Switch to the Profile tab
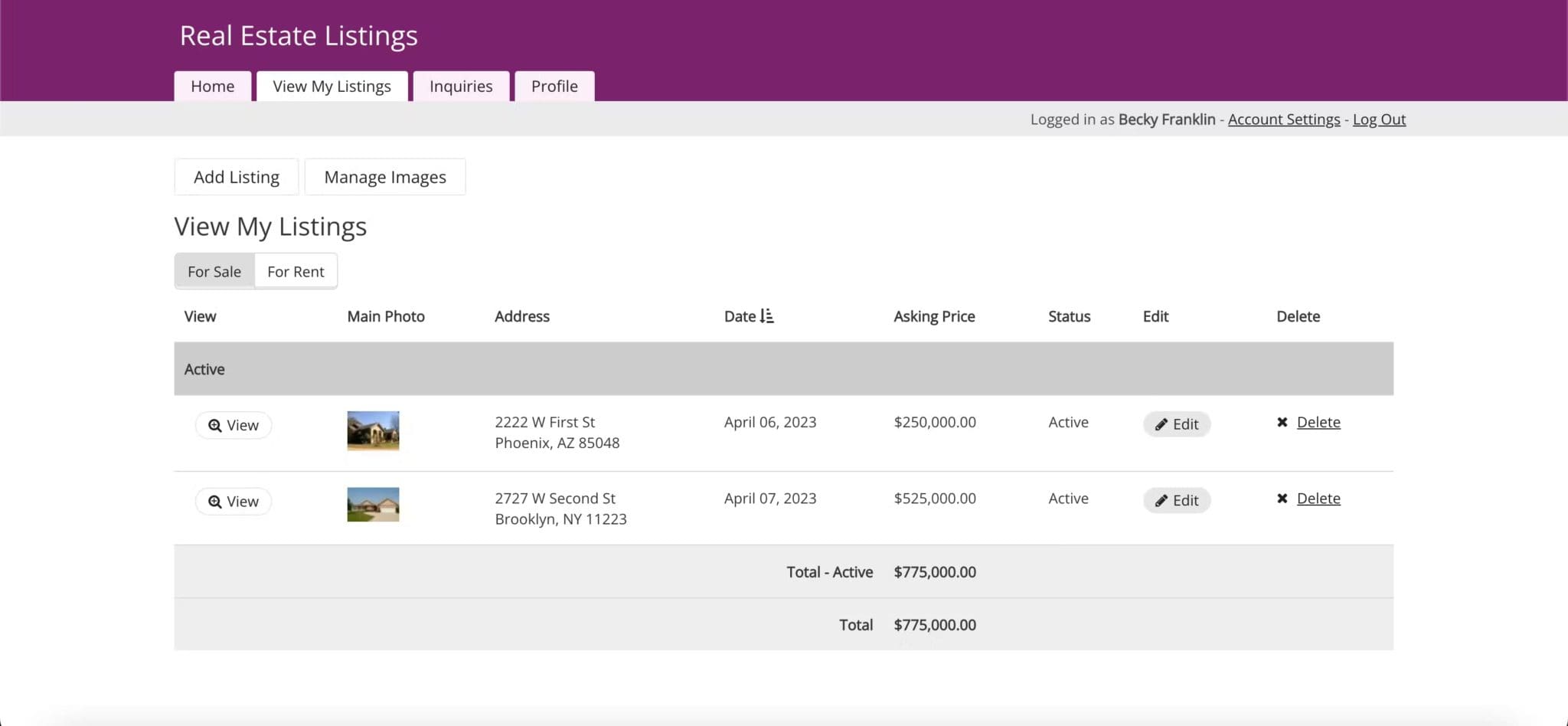Screen dimensions: 1568x726 554,86
